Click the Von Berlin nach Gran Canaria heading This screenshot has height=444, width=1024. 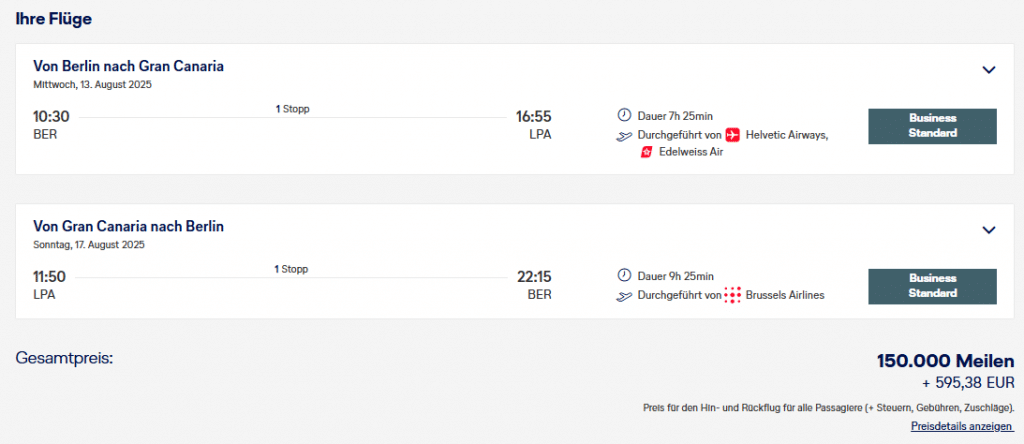(128, 66)
